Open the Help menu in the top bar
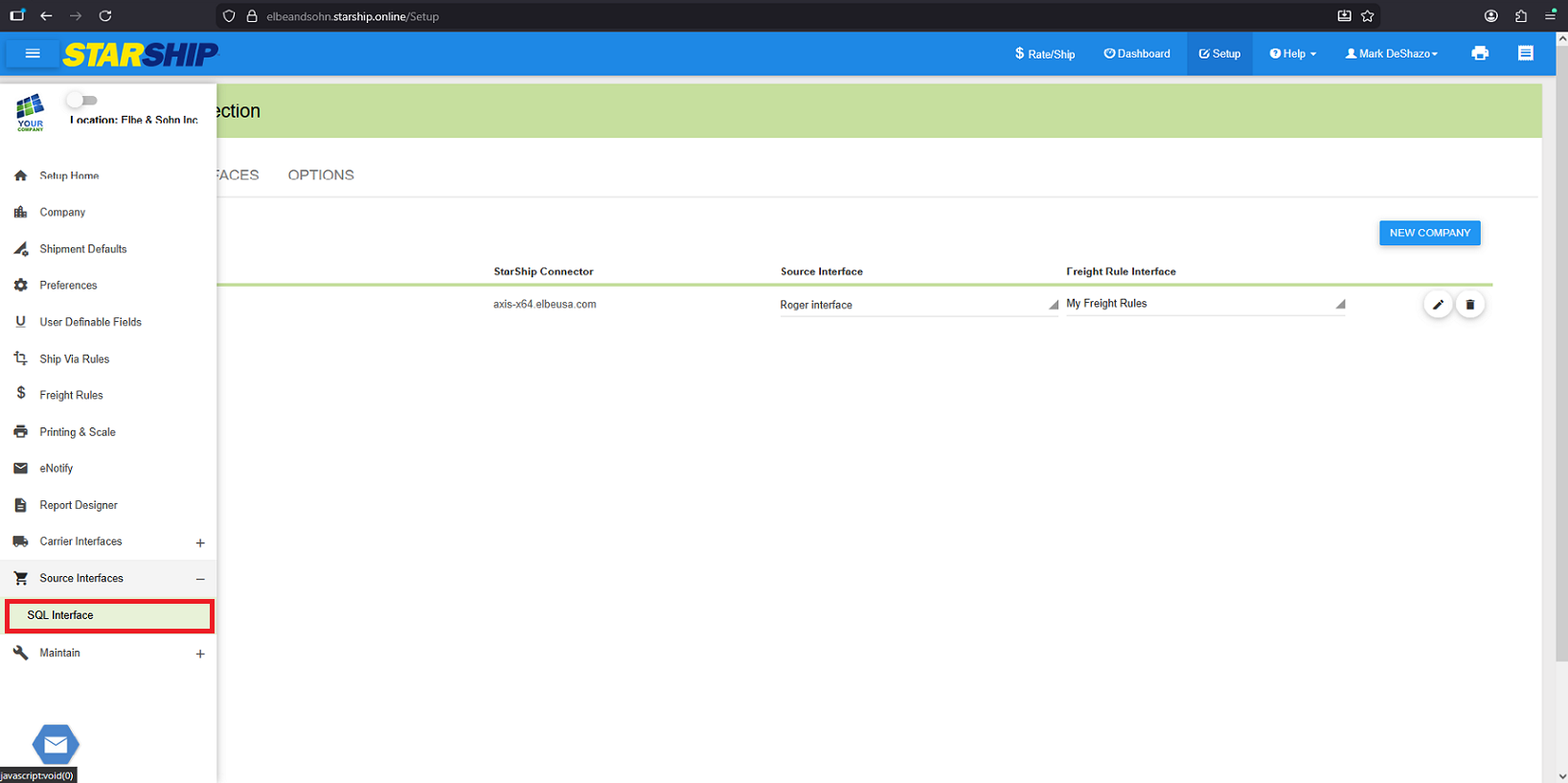The image size is (1568, 783). pyautogui.click(x=1292, y=54)
